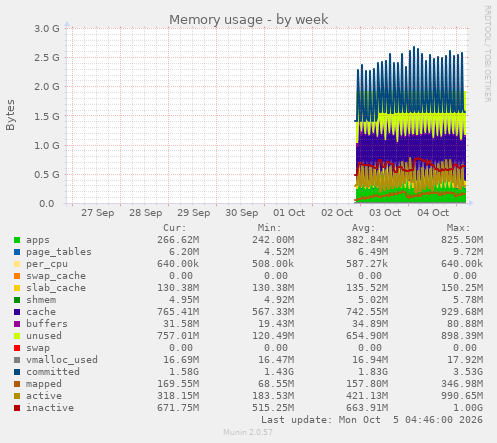This screenshot has width=497, height=443.
Task: Click the '02 Oct' date label
Action: 337,213
